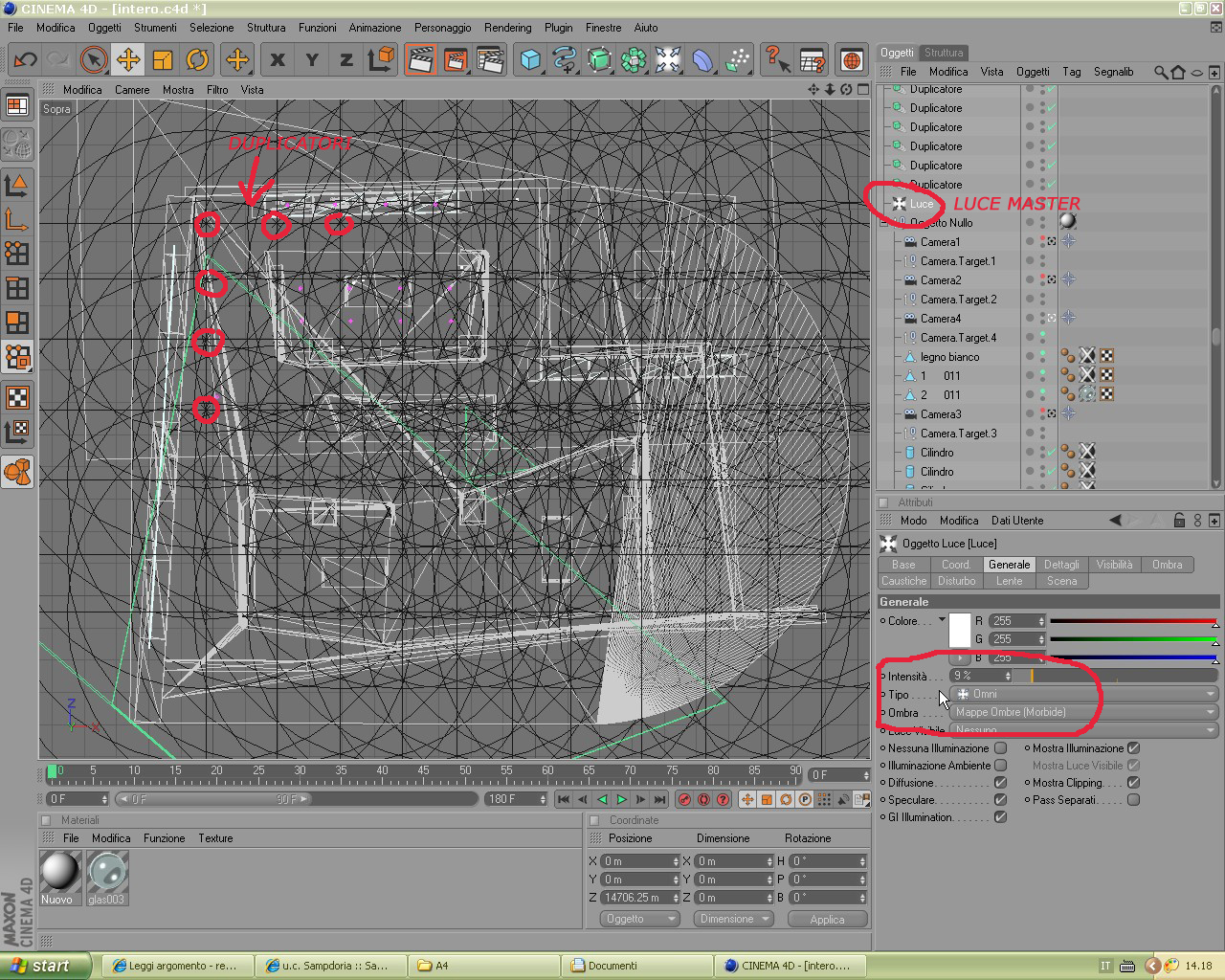Toggle visibility dots of Camera1
The height and width of the screenshot is (980, 1225).
(1042, 242)
